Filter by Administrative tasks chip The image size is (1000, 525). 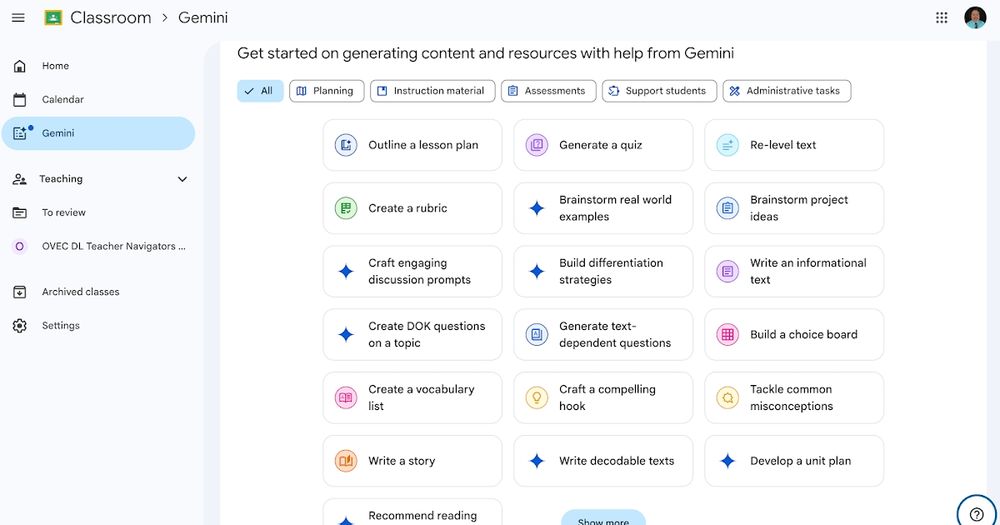click(x=787, y=91)
